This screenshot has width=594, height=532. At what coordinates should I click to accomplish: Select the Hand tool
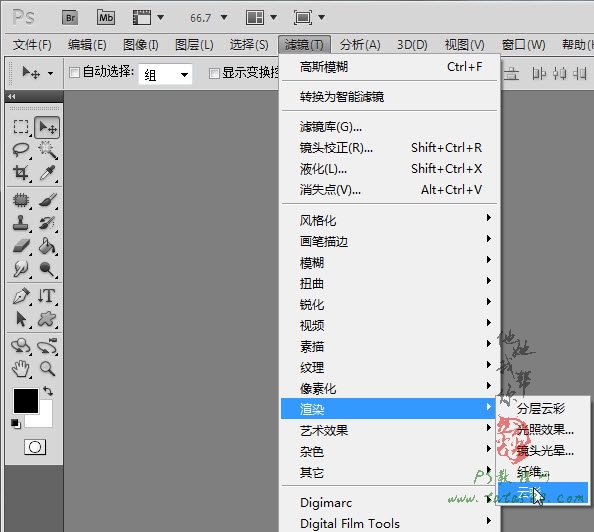(21, 369)
